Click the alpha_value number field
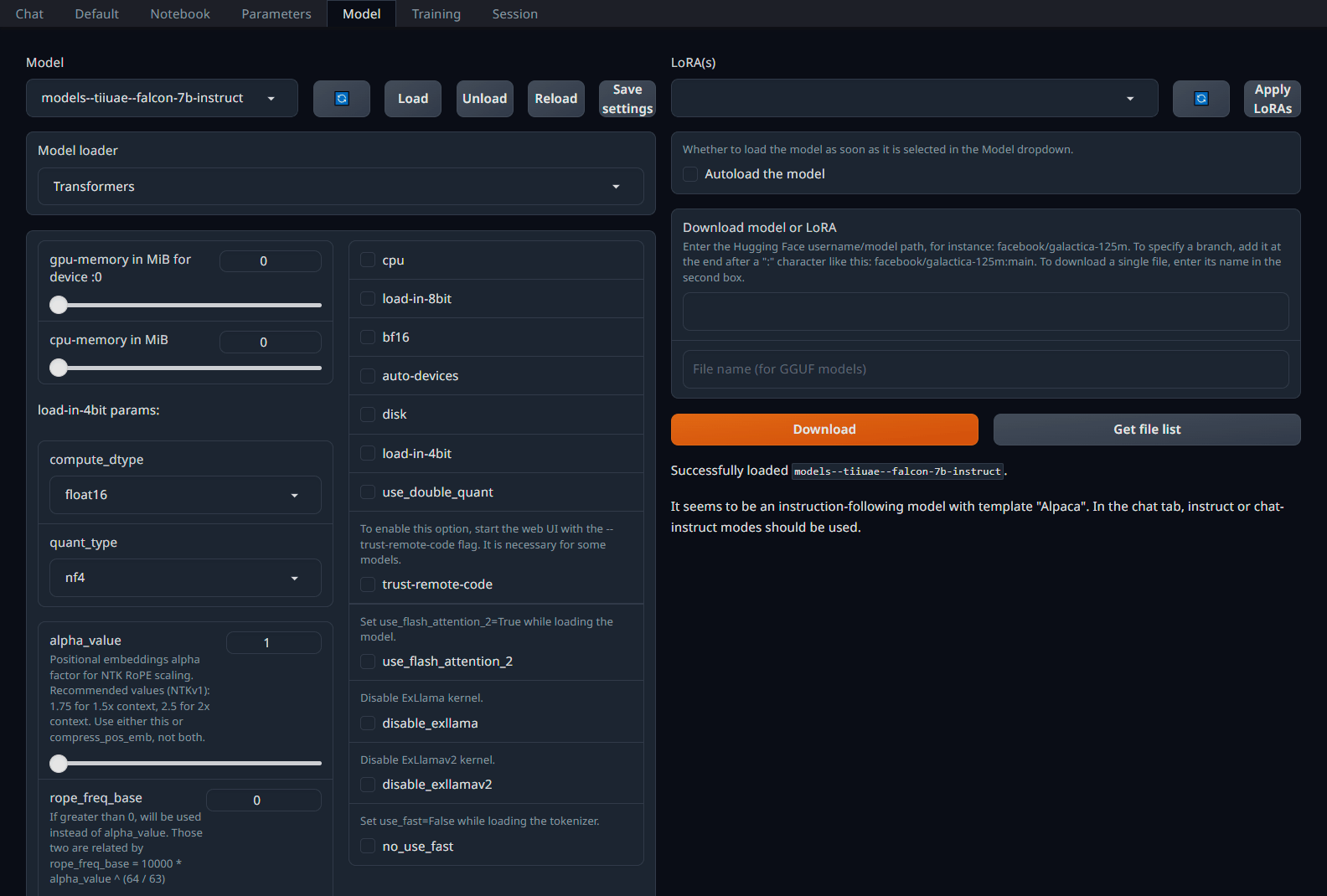Screen dimensions: 1327x896 [x=274, y=642]
